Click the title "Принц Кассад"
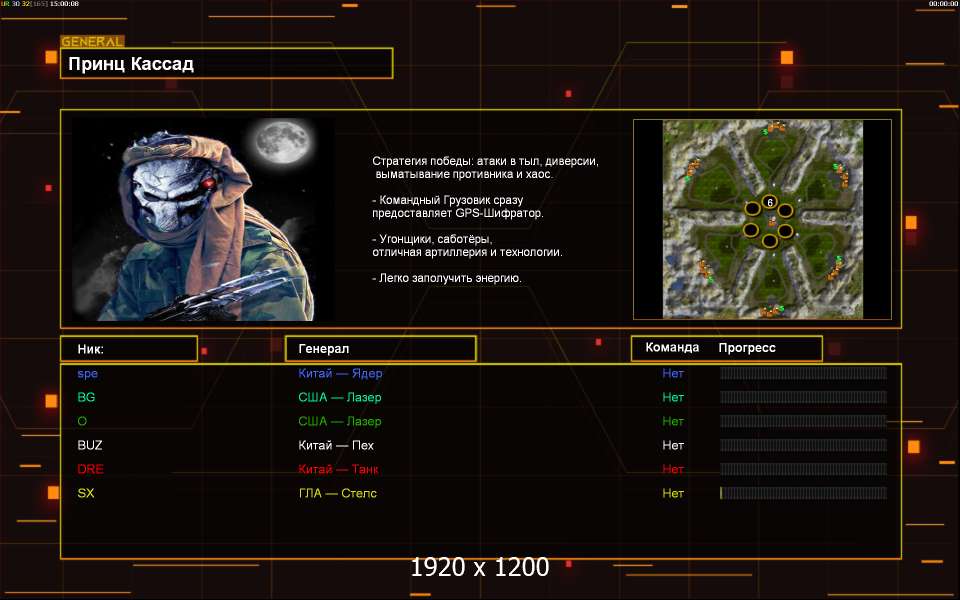Screen dimensions: 960x600 point(131,64)
